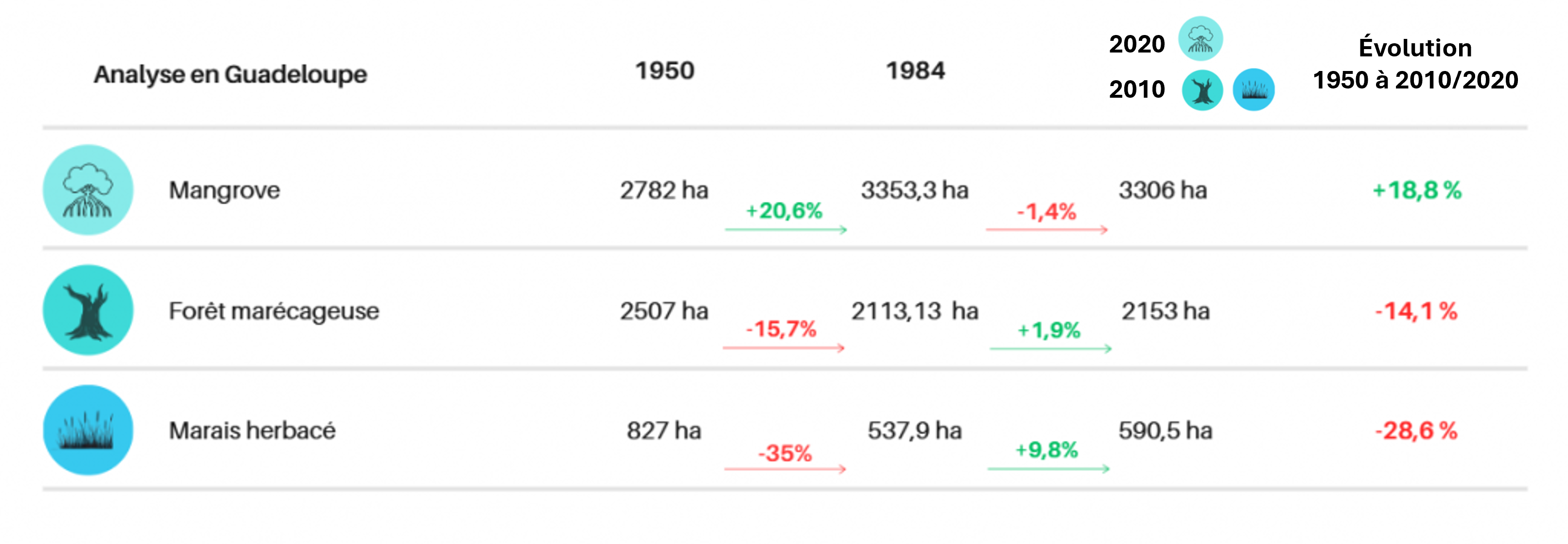The image size is (1568, 544).
Task: Select the 1984 column header
Action: [x=916, y=70]
